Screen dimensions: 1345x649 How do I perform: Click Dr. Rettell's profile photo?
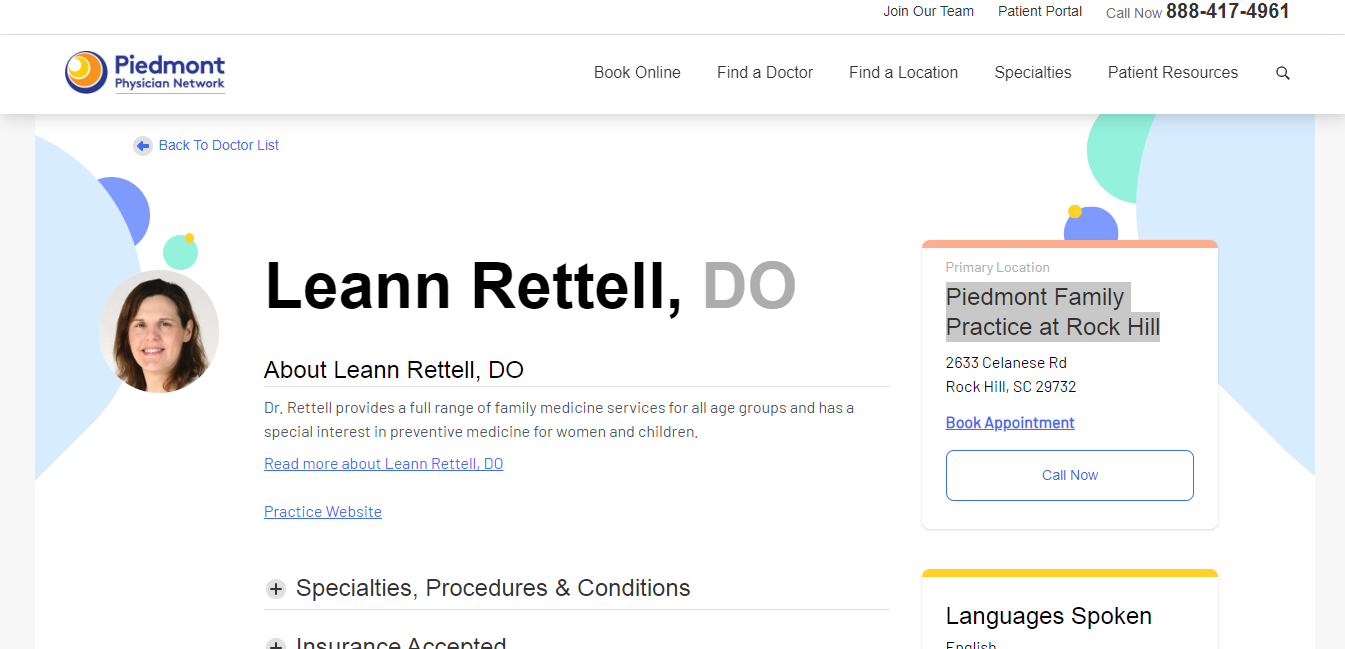[x=159, y=331]
